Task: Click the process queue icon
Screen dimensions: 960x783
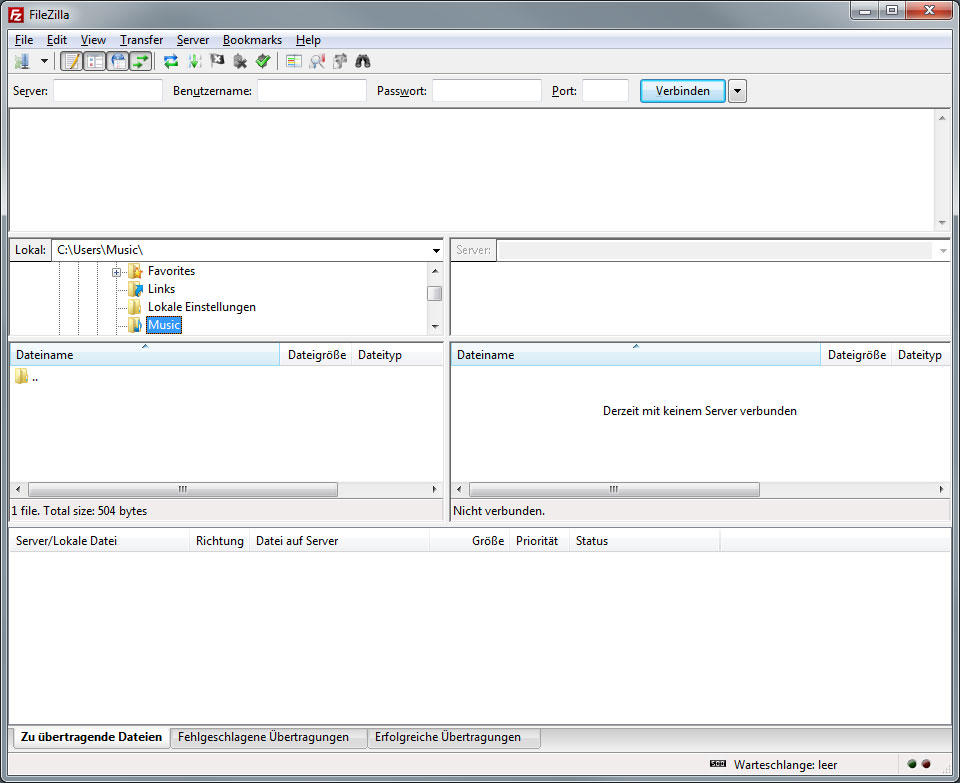Action: (195, 61)
